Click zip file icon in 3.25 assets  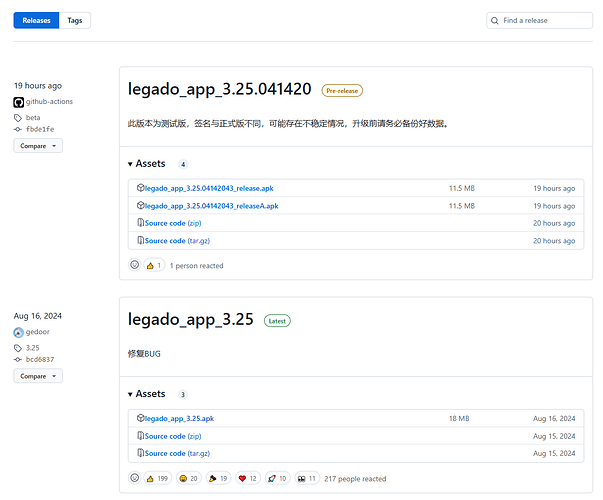(141, 436)
